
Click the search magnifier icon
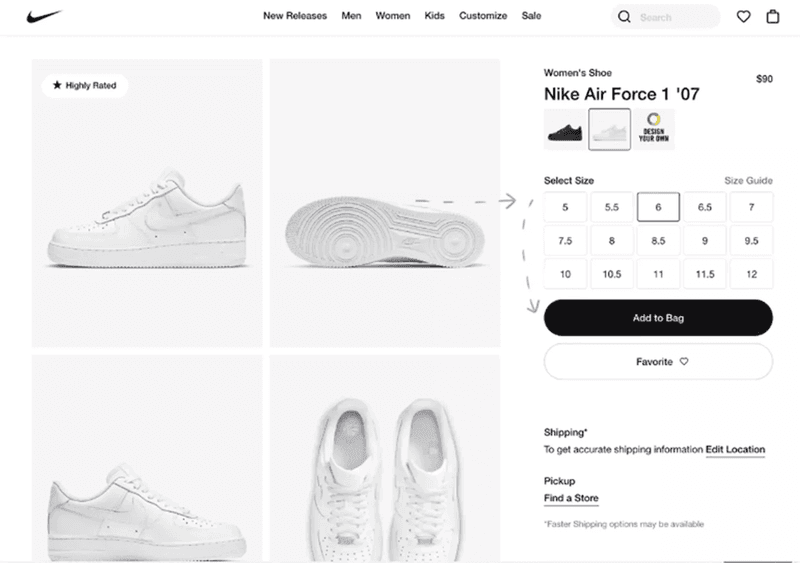(x=624, y=17)
